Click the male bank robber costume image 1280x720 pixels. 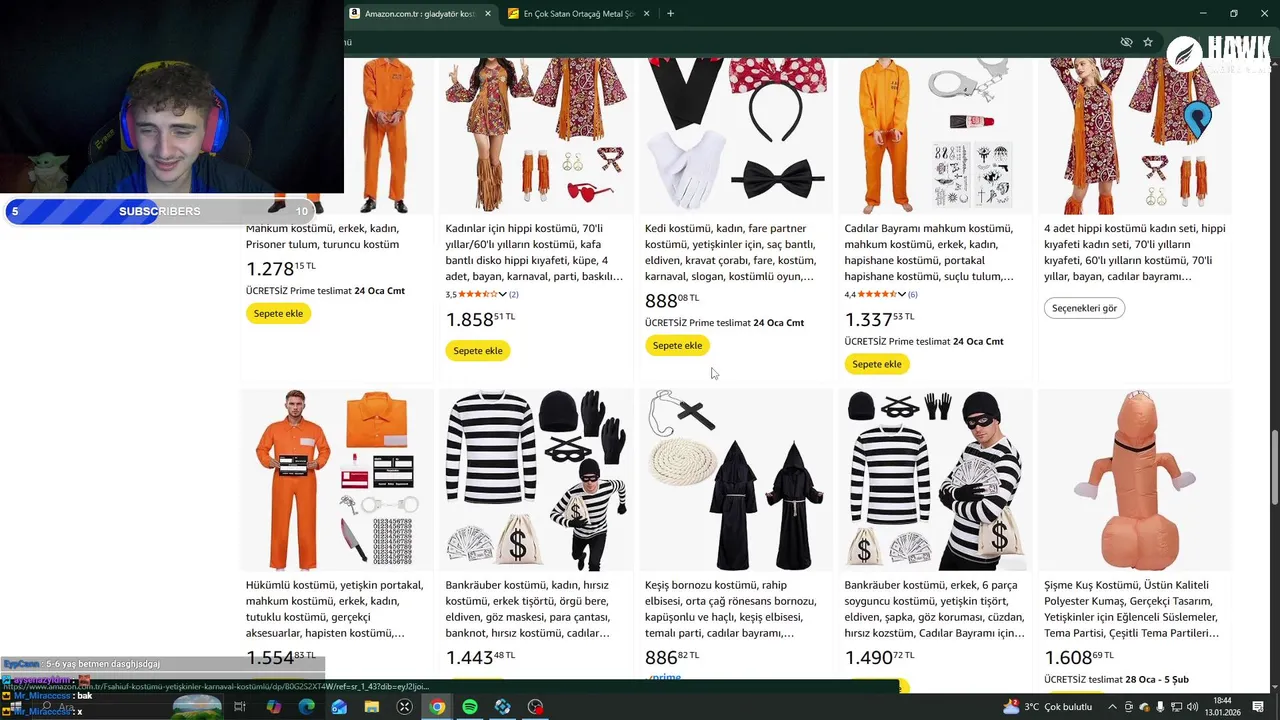(935, 480)
